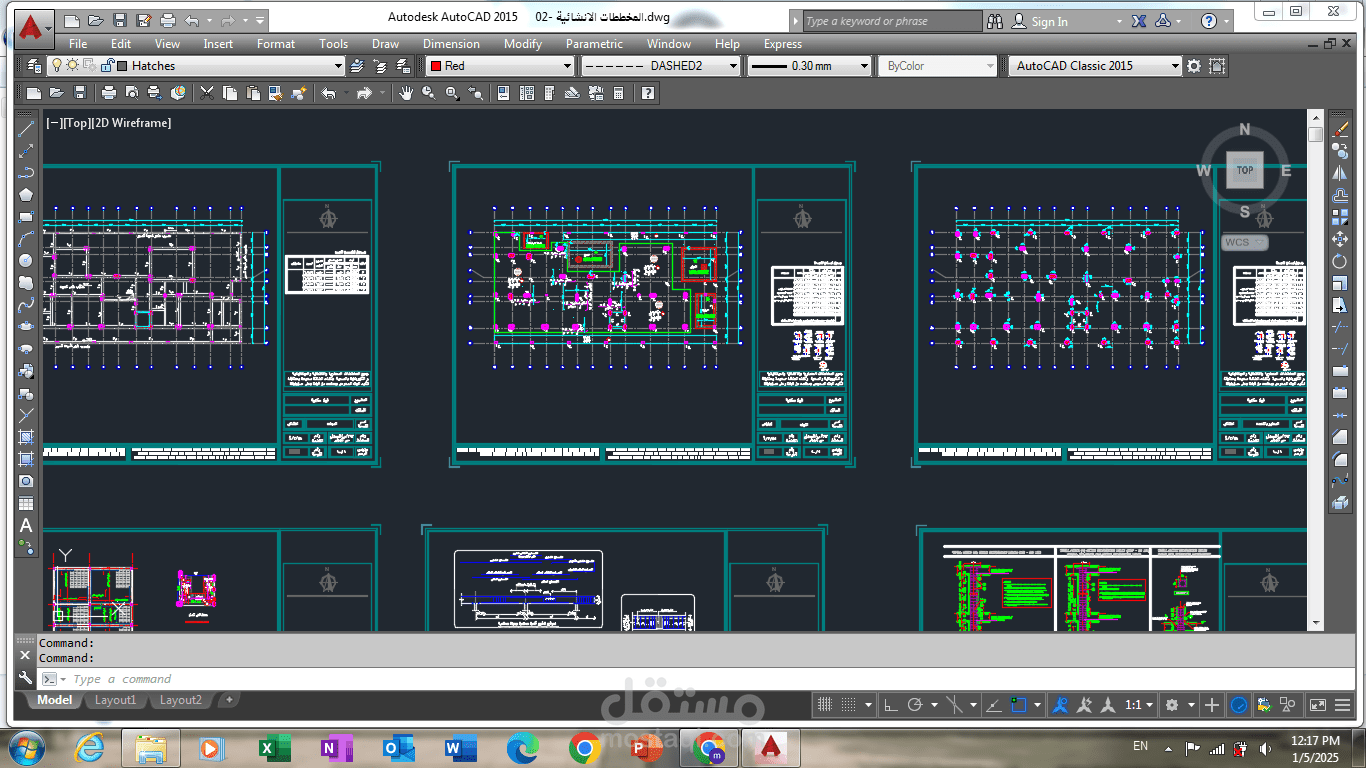The image size is (1366, 768).
Task: Select the Polygon draw tool
Action: (26, 195)
